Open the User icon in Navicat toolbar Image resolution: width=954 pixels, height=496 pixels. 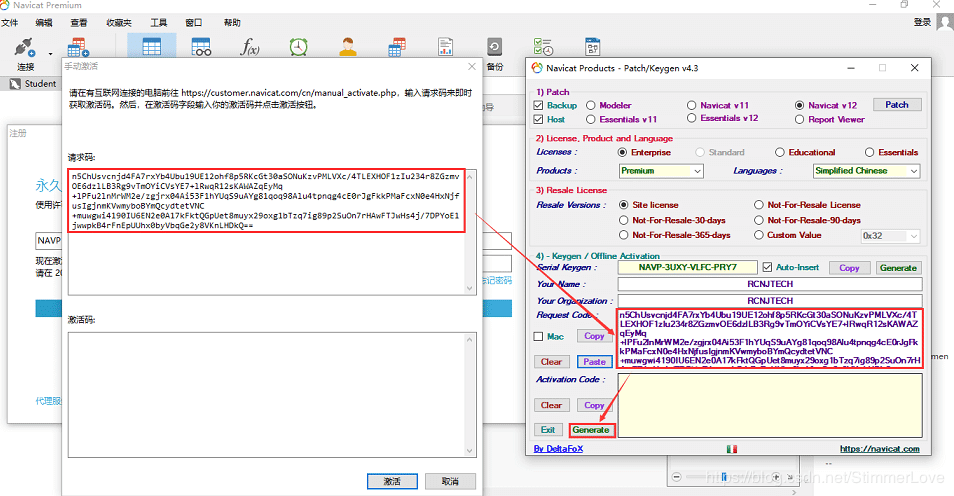(348, 47)
